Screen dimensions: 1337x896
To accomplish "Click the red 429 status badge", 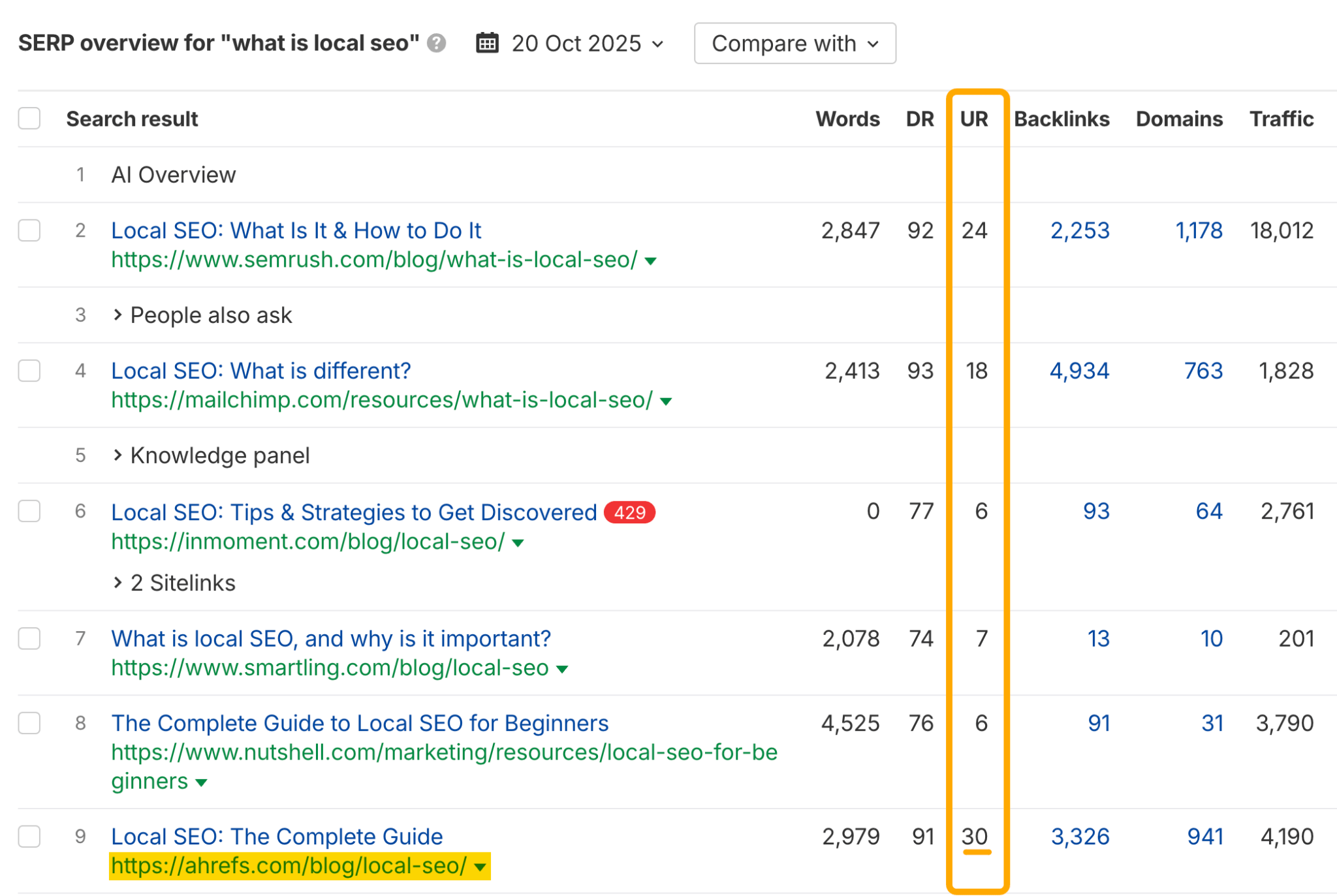I will pos(630,513).
